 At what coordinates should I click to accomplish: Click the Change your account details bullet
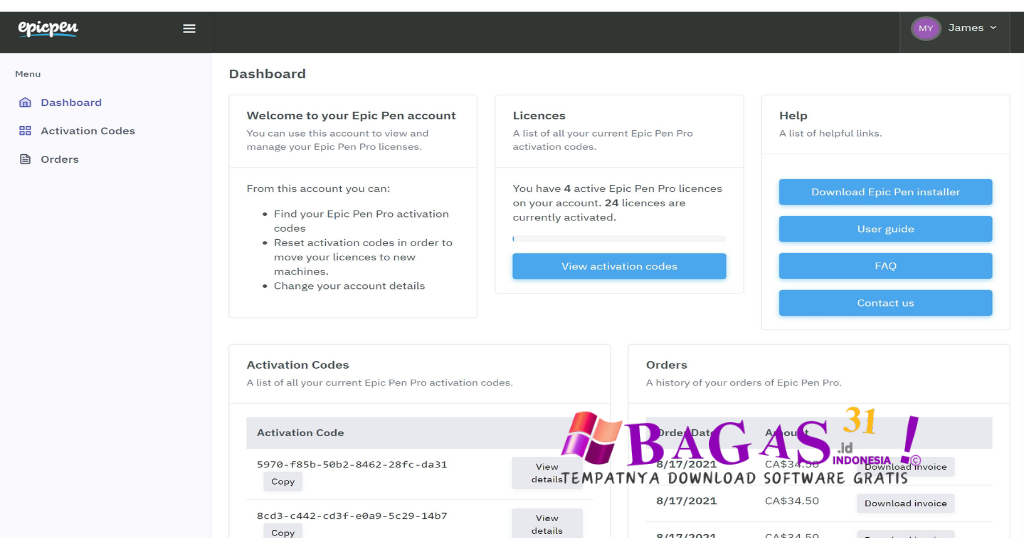349,286
